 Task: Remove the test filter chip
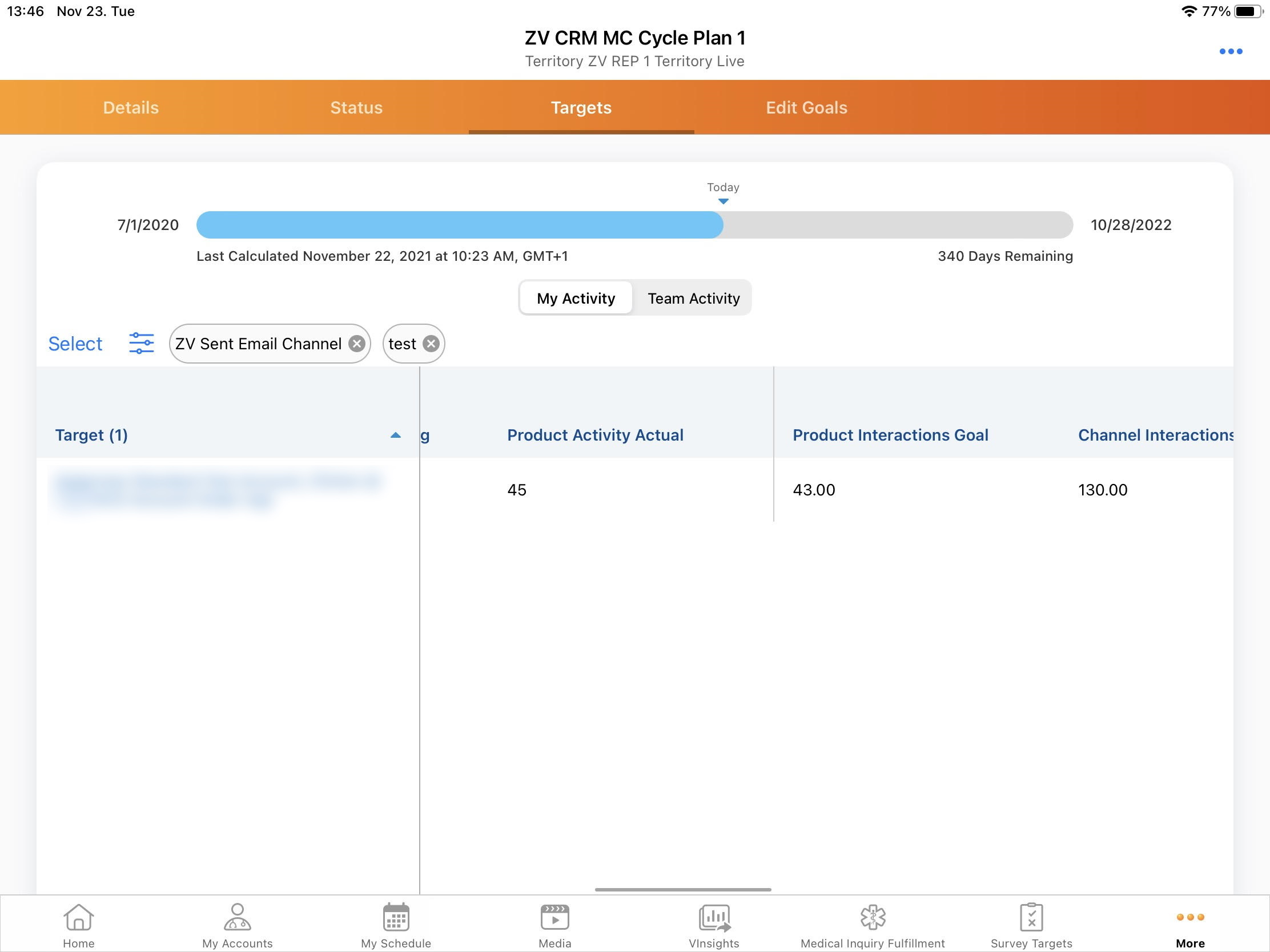point(431,344)
